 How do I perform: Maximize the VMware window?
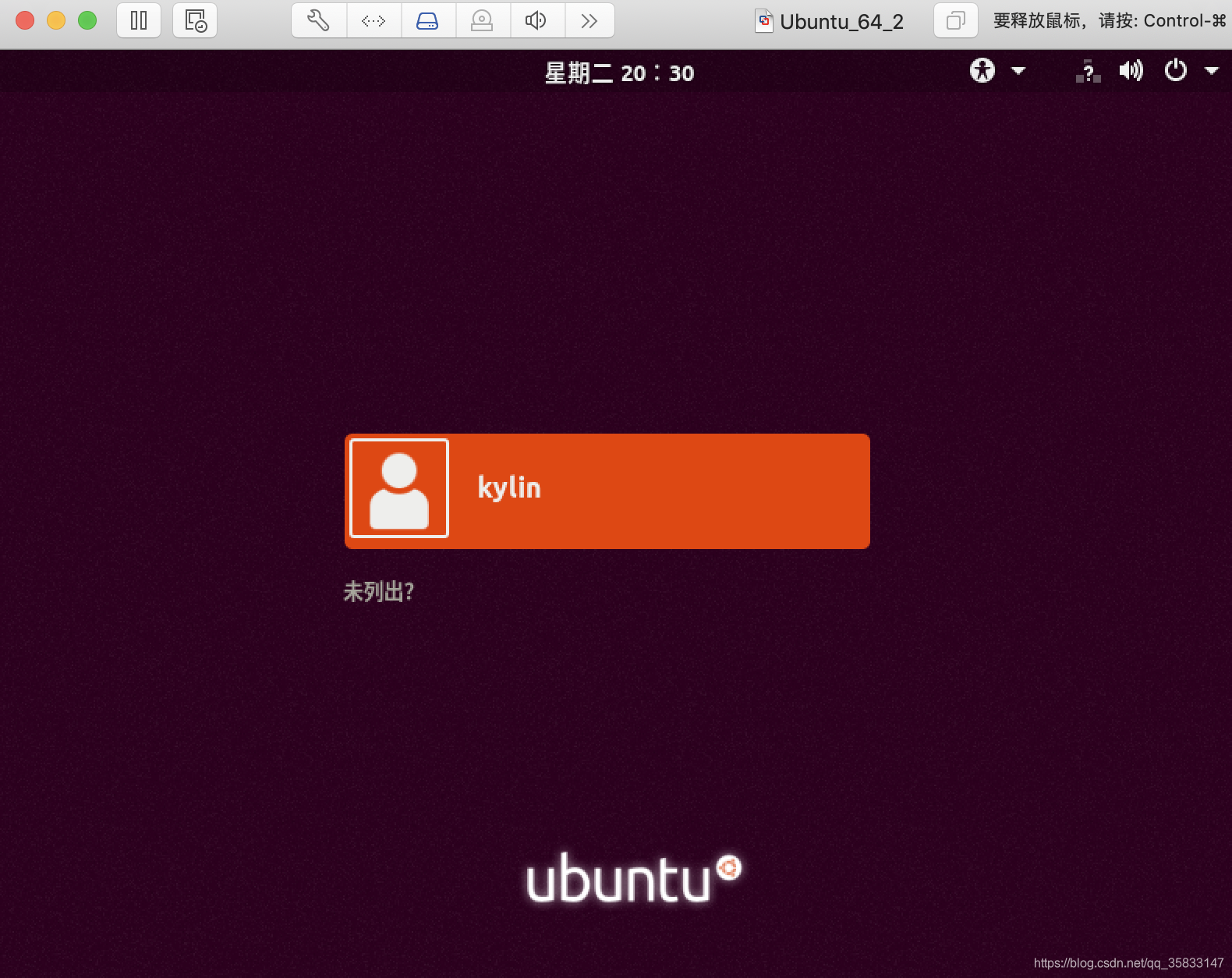pyautogui.click(x=87, y=20)
